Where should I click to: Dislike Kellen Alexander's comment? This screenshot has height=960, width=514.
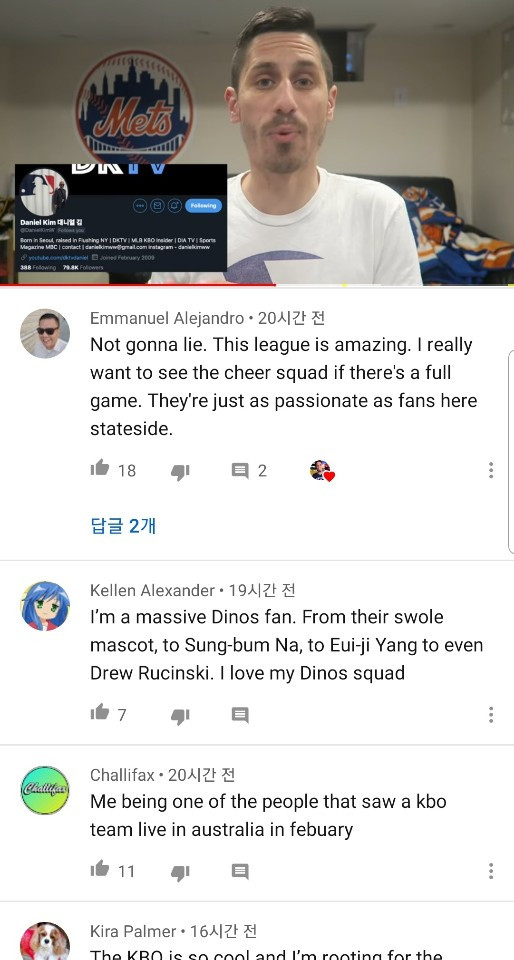[180, 716]
